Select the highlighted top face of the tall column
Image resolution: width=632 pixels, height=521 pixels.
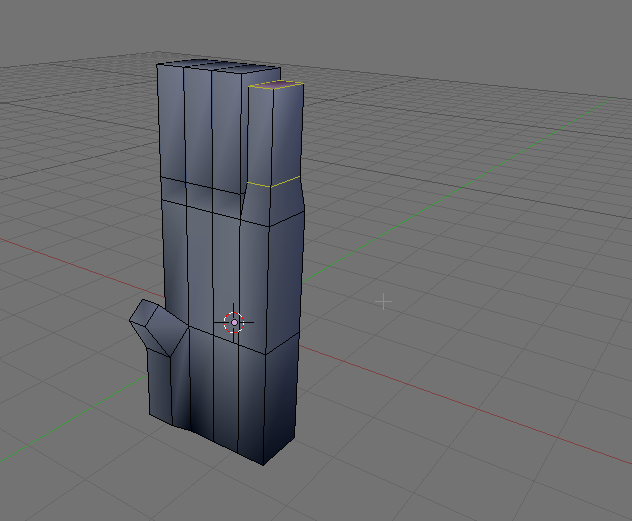[x=276, y=85]
